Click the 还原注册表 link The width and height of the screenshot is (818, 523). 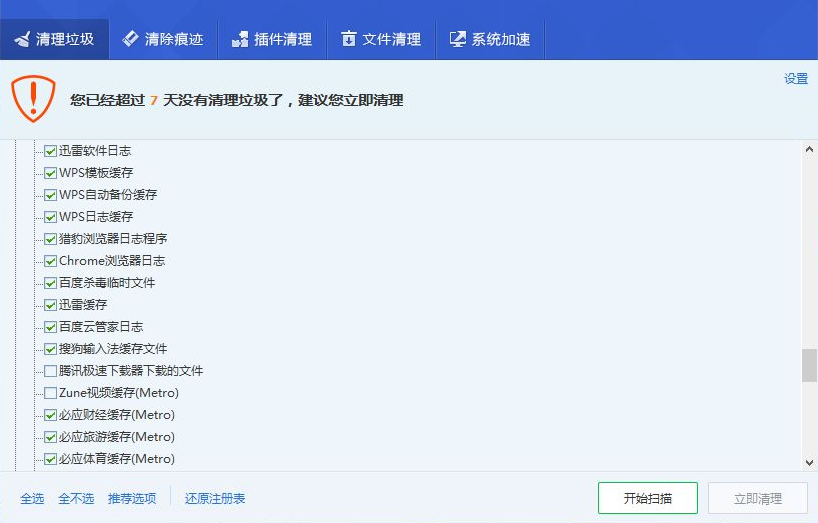click(215, 498)
